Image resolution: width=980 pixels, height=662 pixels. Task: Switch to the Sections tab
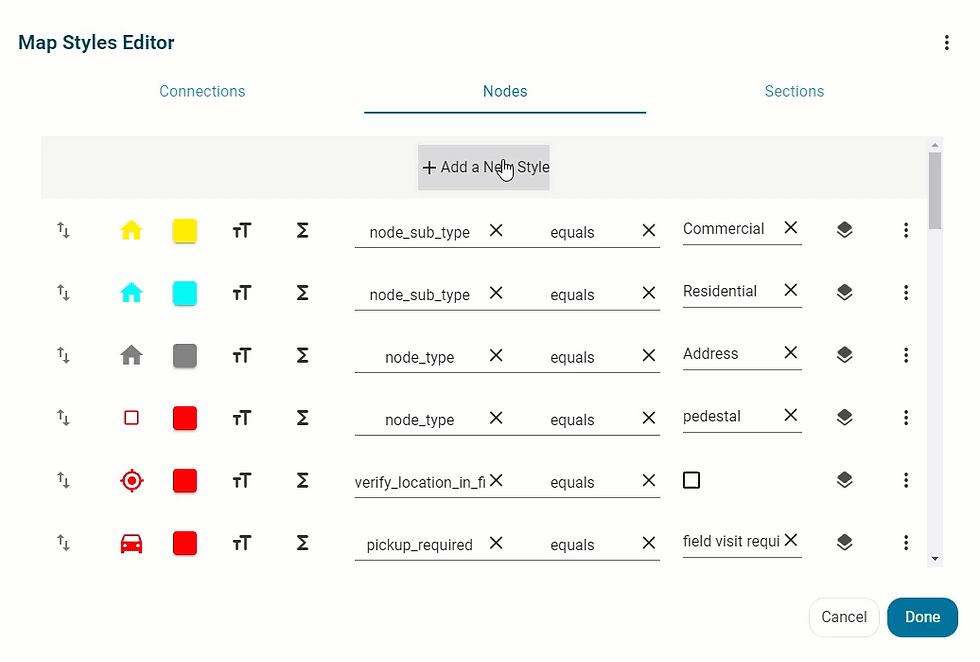point(794,91)
